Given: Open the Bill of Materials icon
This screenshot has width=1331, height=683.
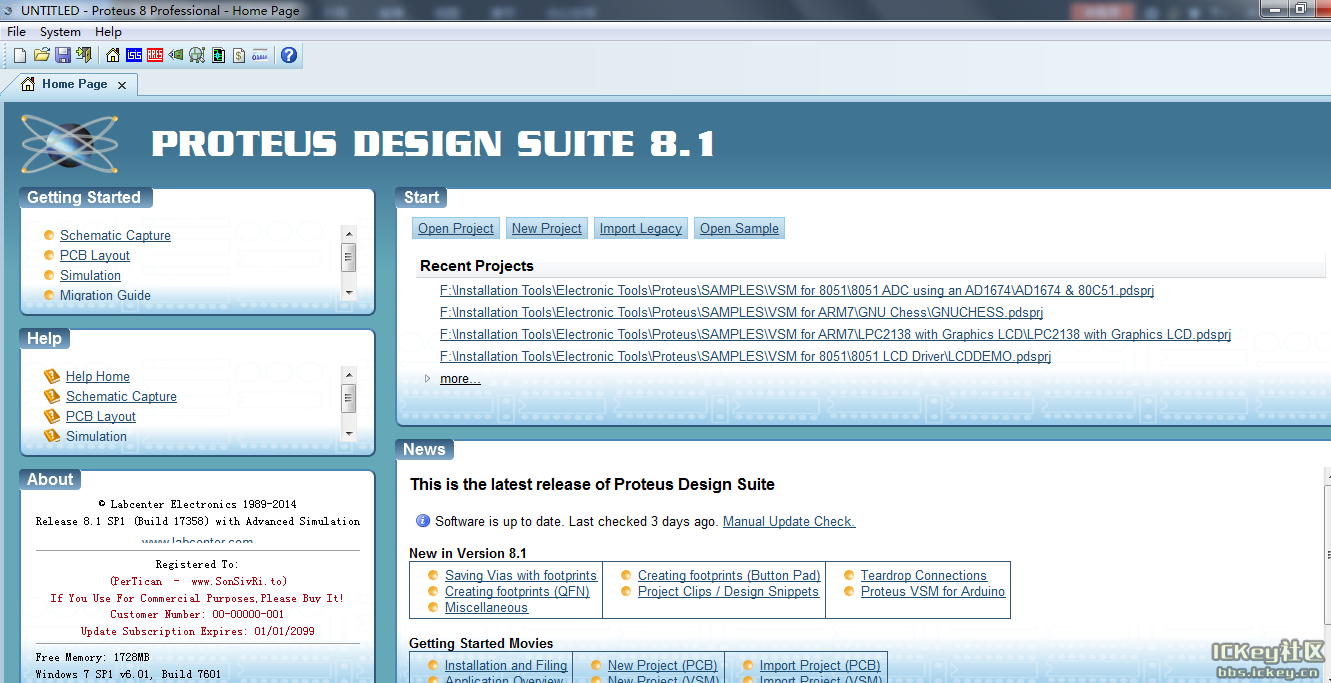Looking at the screenshot, I should (239, 55).
